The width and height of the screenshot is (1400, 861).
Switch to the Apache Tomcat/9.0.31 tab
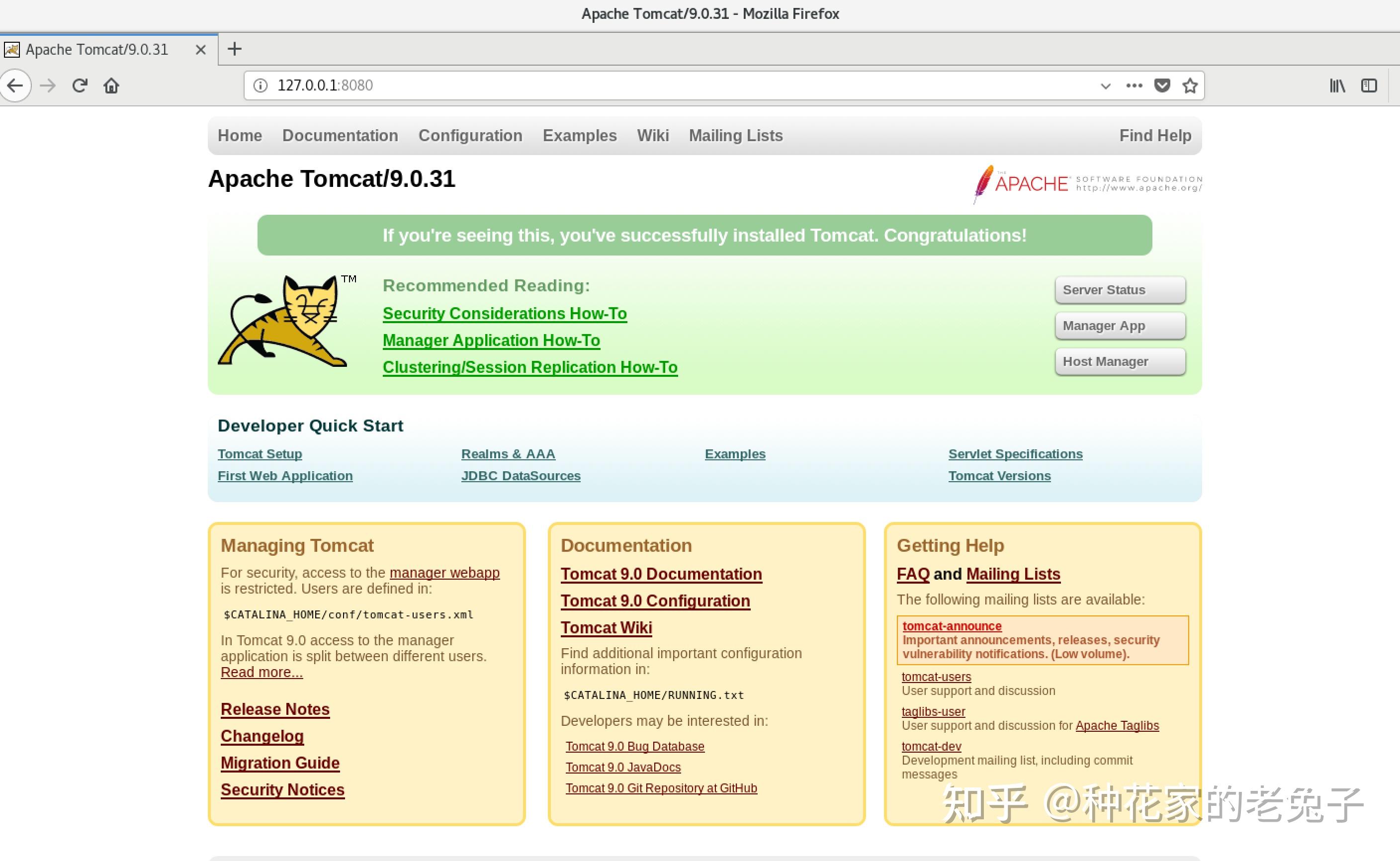click(x=97, y=49)
